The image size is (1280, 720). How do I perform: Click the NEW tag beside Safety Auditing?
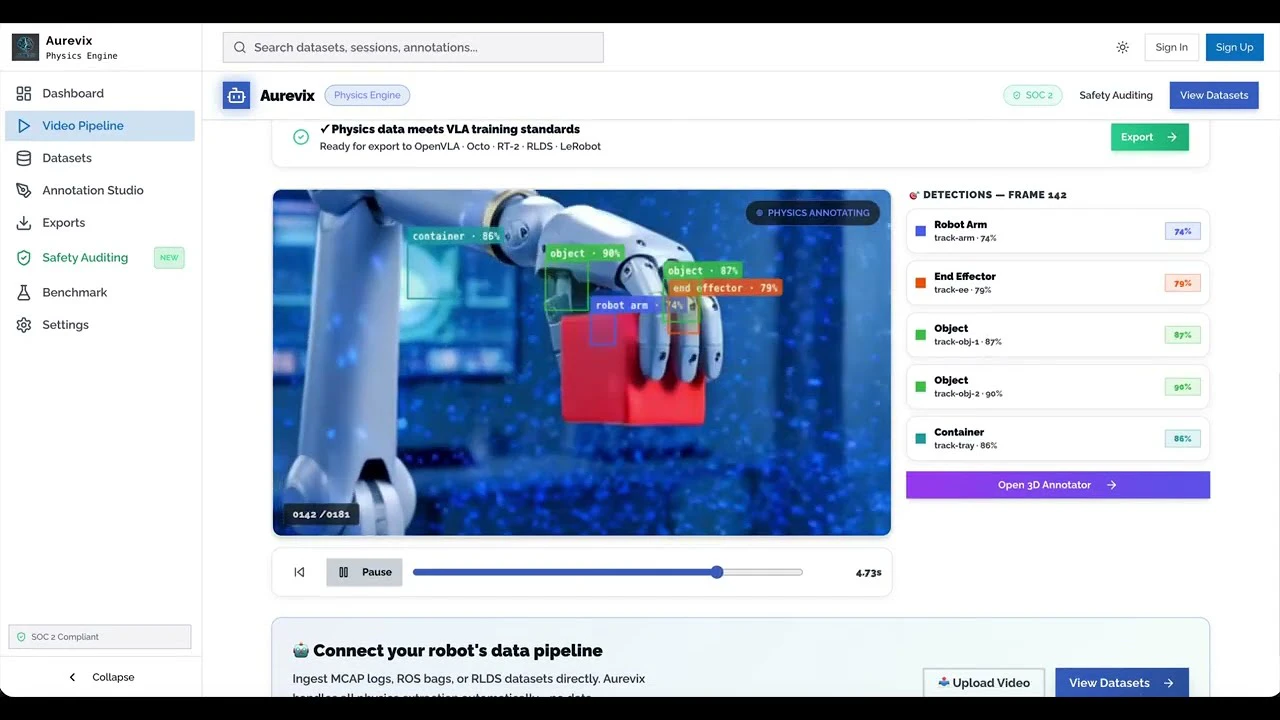tap(169, 258)
